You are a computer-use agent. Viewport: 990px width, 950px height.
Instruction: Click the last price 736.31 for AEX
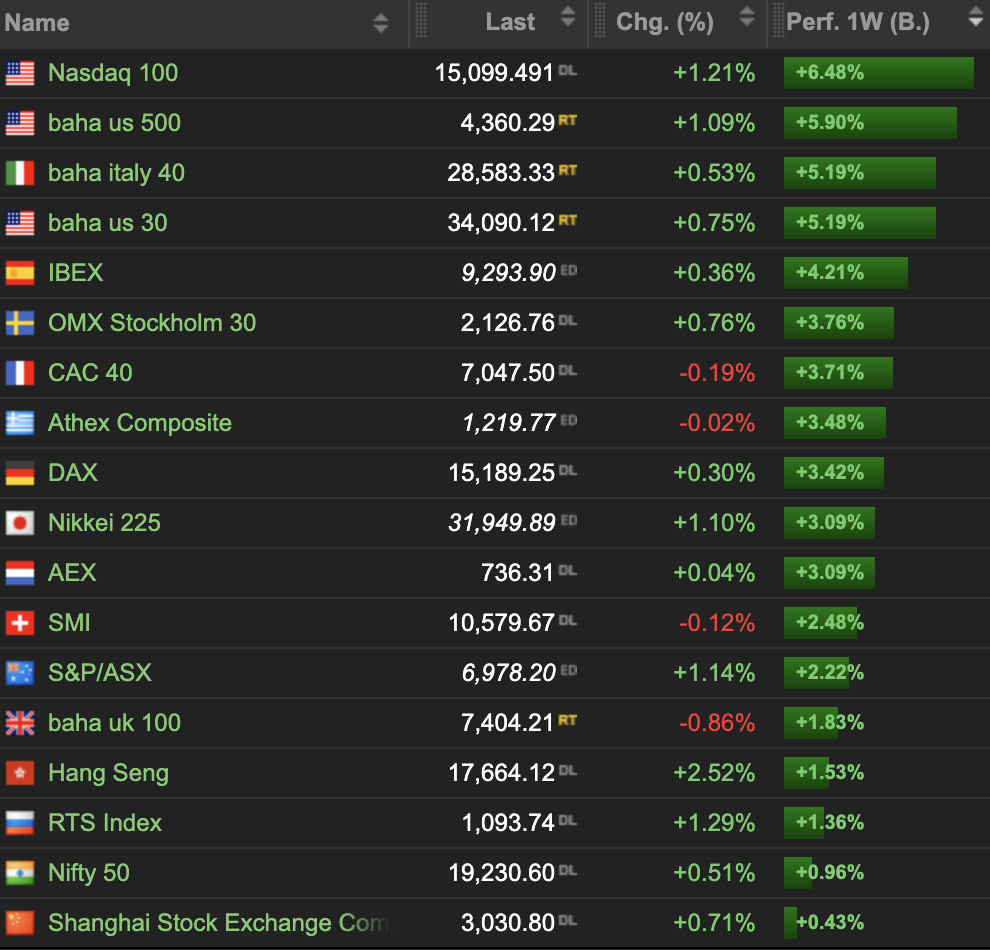(518, 573)
